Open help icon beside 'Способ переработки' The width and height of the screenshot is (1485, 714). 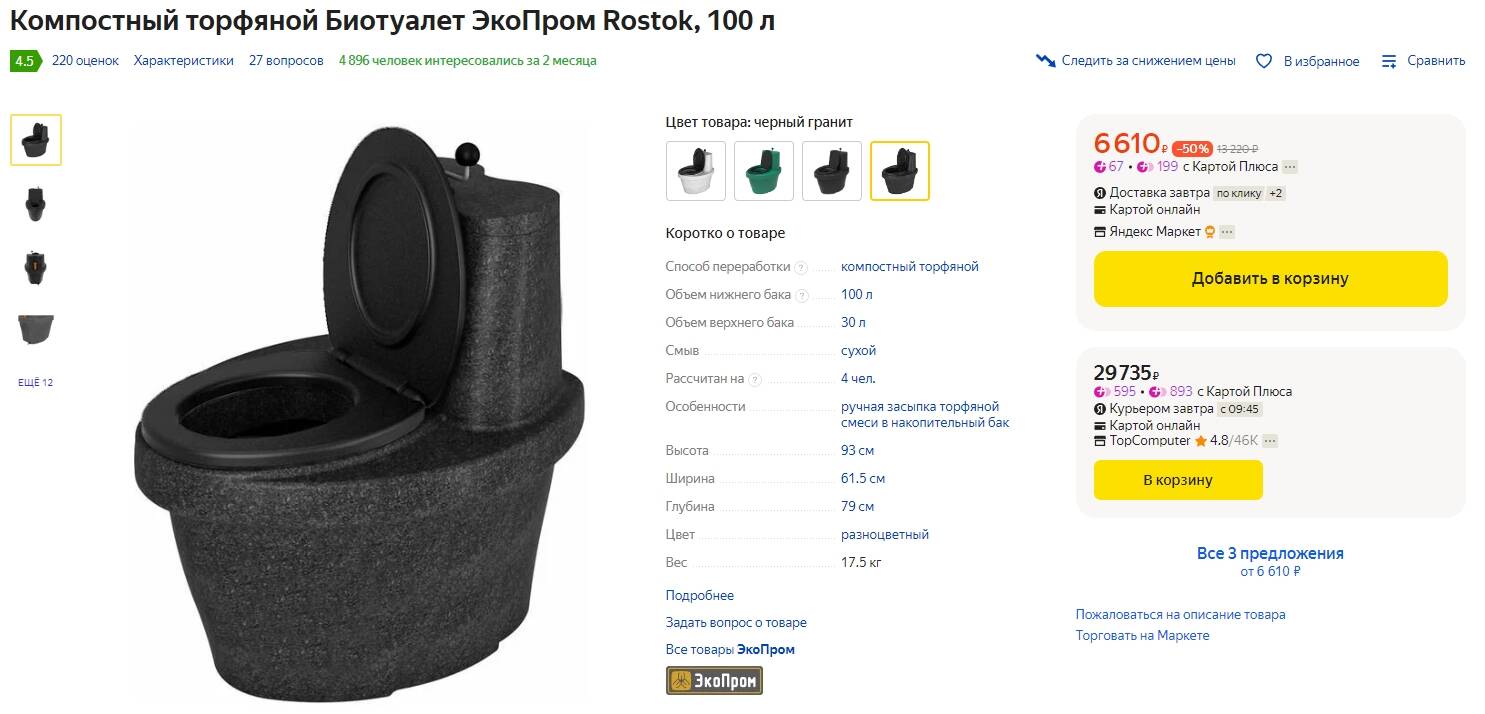pos(801,267)
